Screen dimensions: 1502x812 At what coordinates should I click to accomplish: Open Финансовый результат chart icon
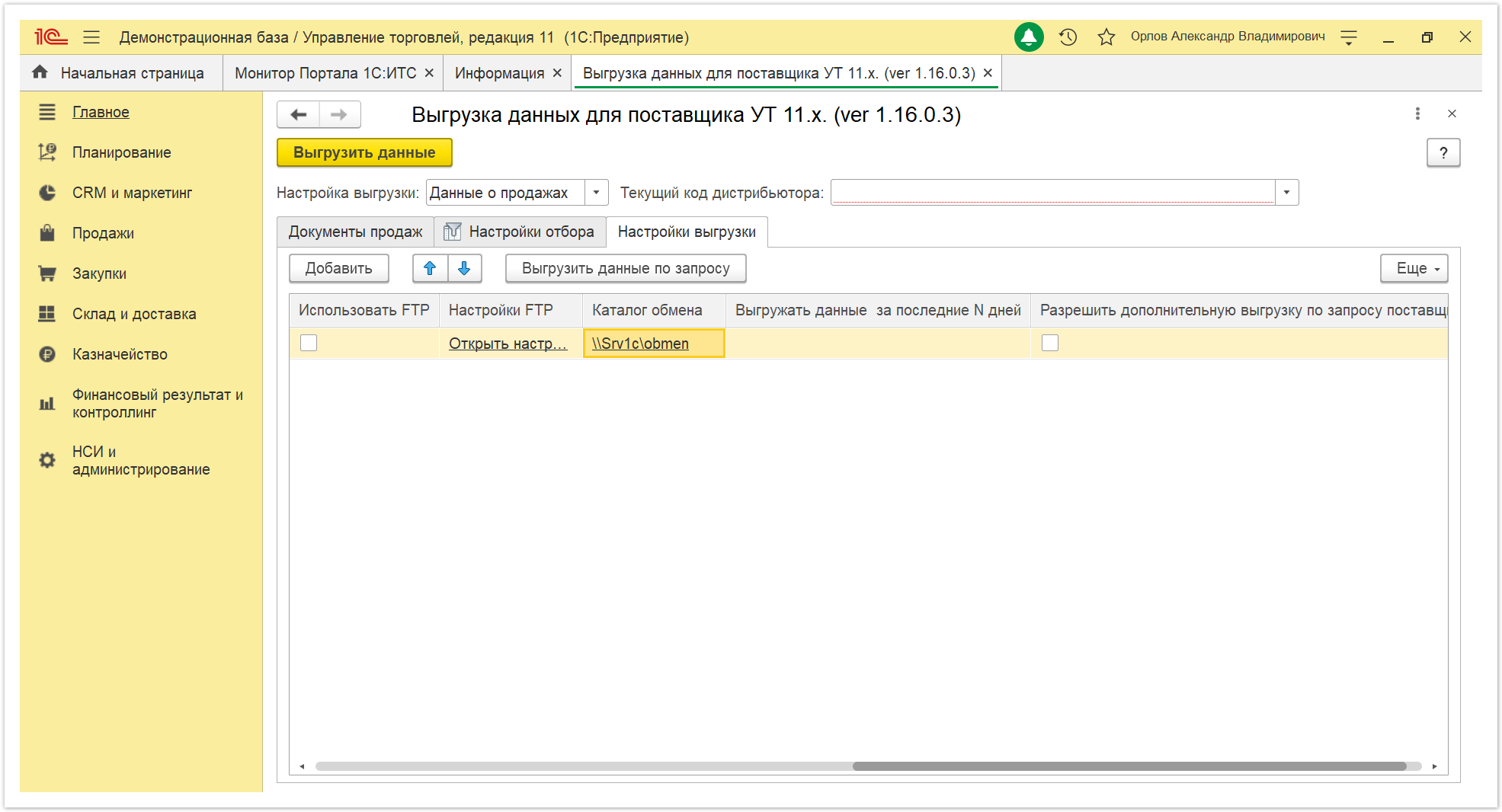(x=47, y=404)
